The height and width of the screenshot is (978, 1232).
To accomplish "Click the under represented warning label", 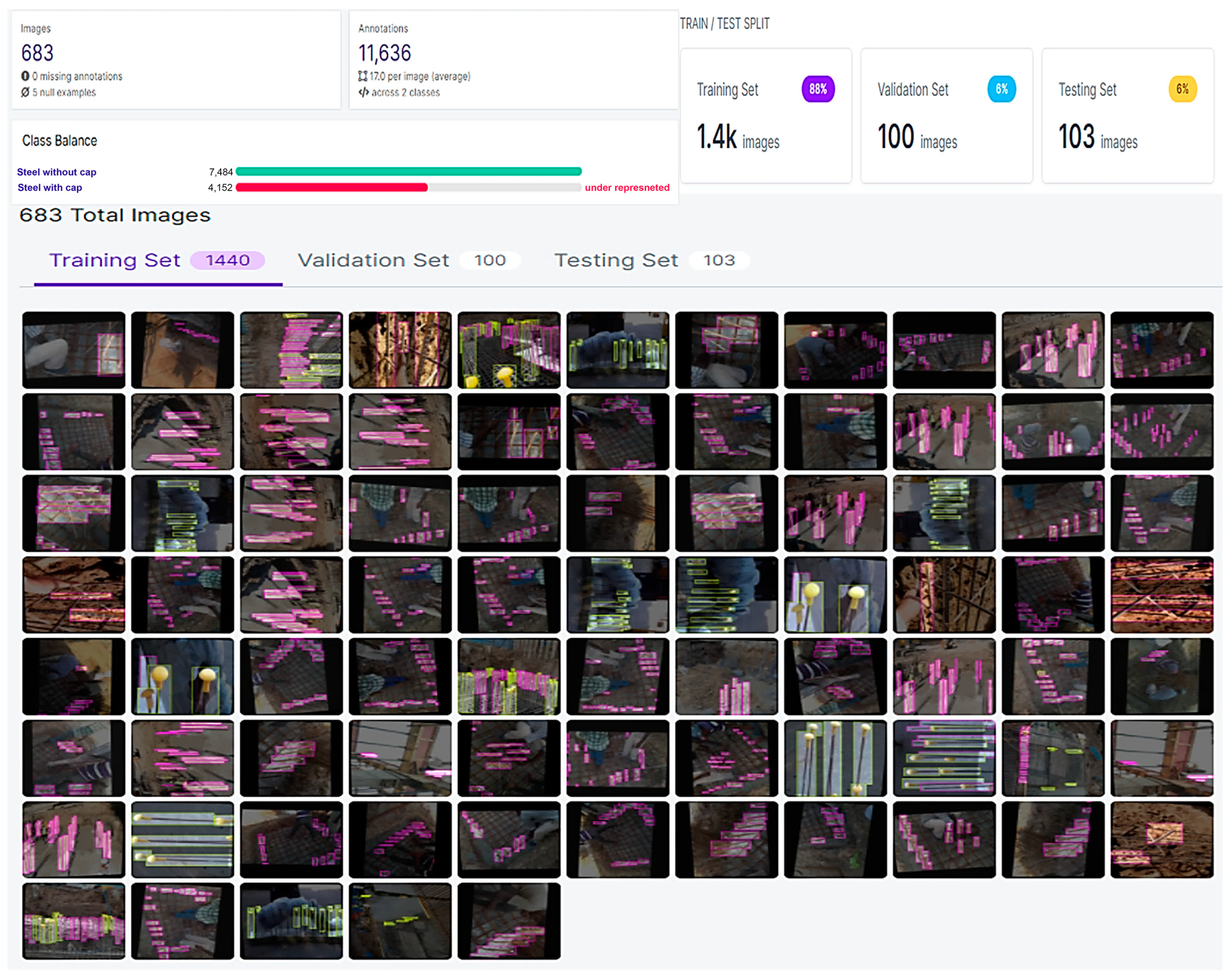I will [627, 188].
